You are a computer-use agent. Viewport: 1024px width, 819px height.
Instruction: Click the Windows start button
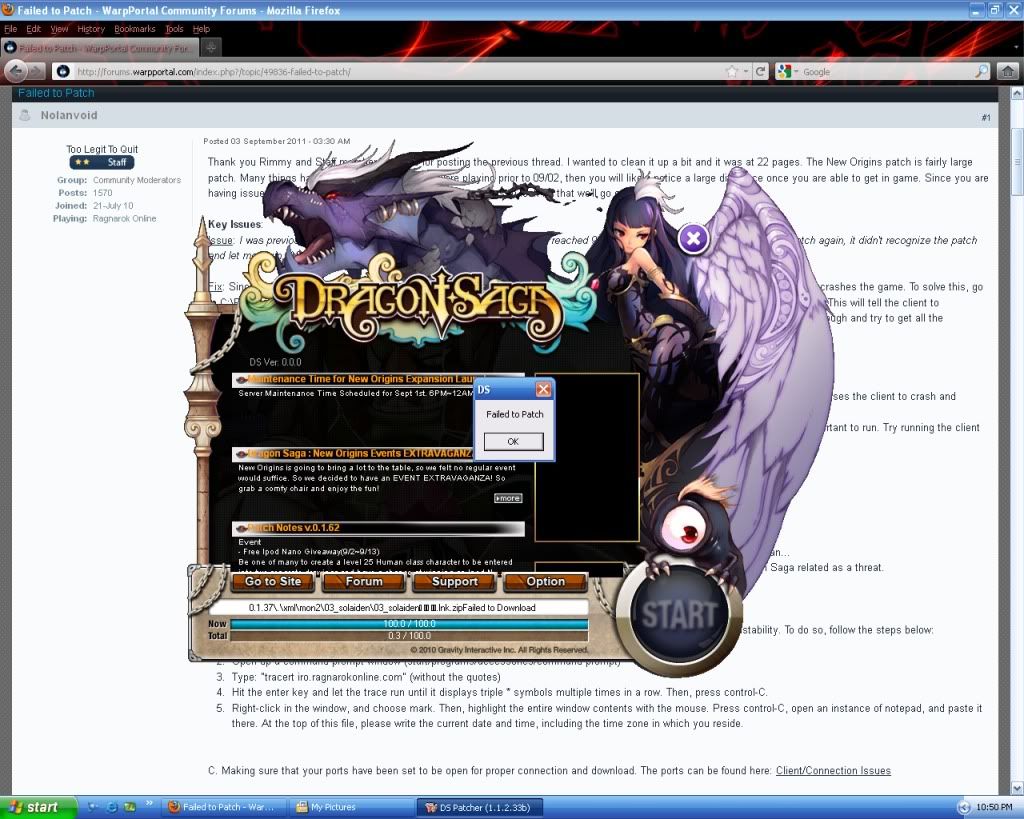(38, 807)
